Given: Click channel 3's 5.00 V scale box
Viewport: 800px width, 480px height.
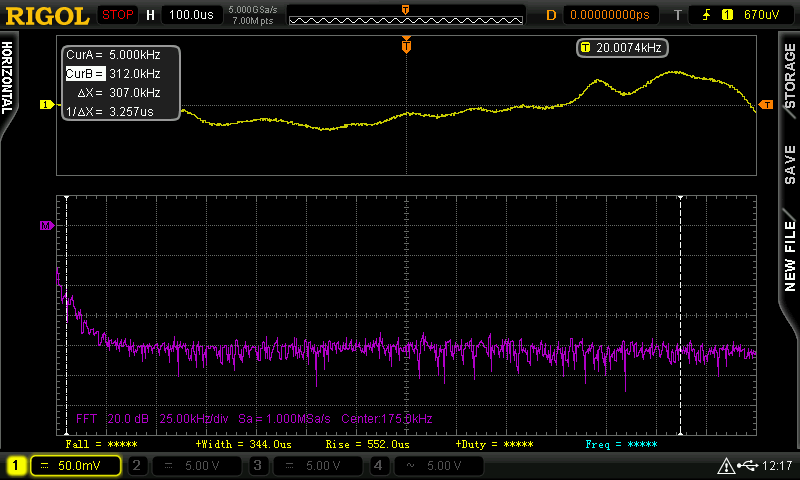Looking at the screenshot, I should (x=318, y=465).
